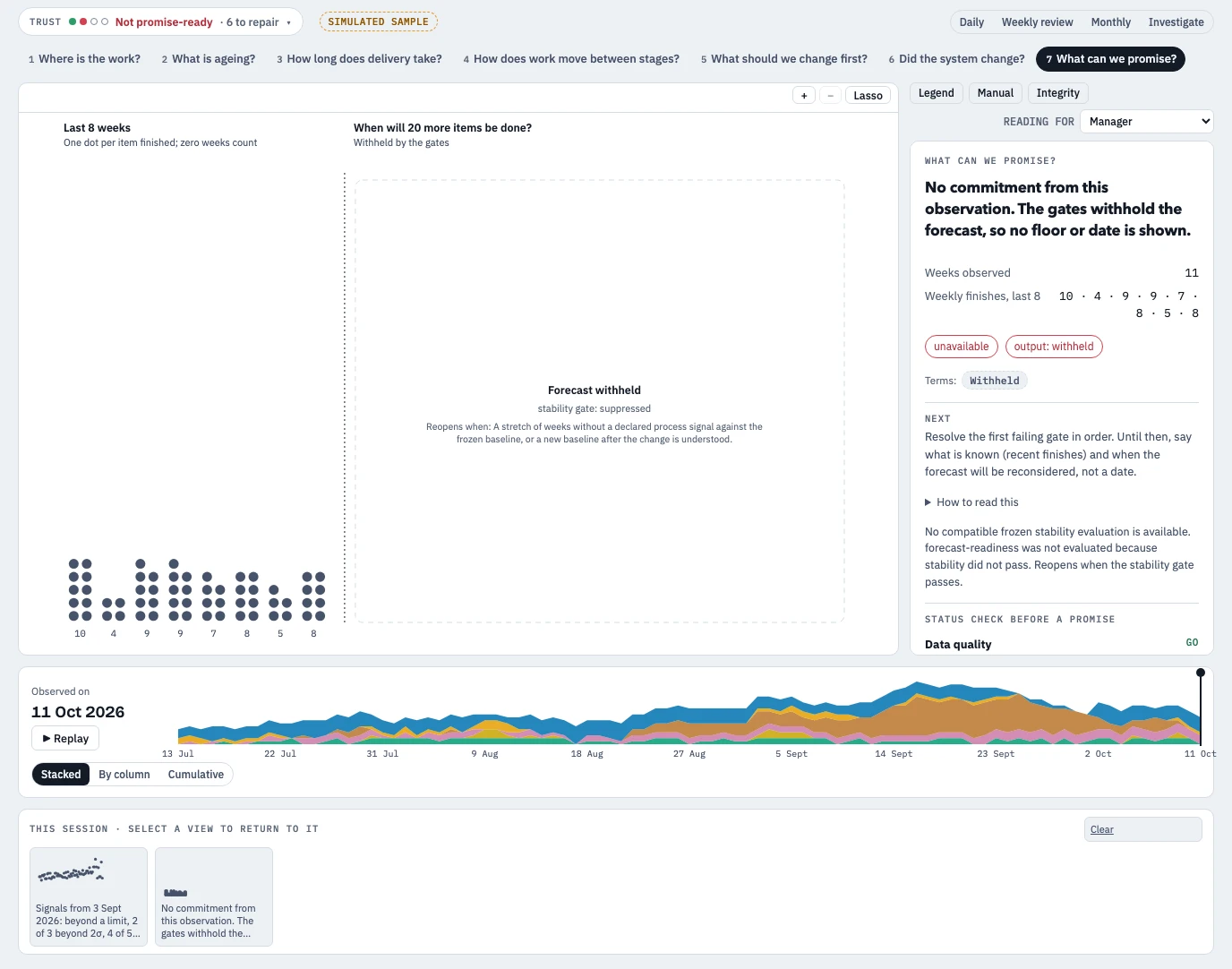Click the 'Forecast withheld' heading
1232x969 pixels.
pos(595,390)
